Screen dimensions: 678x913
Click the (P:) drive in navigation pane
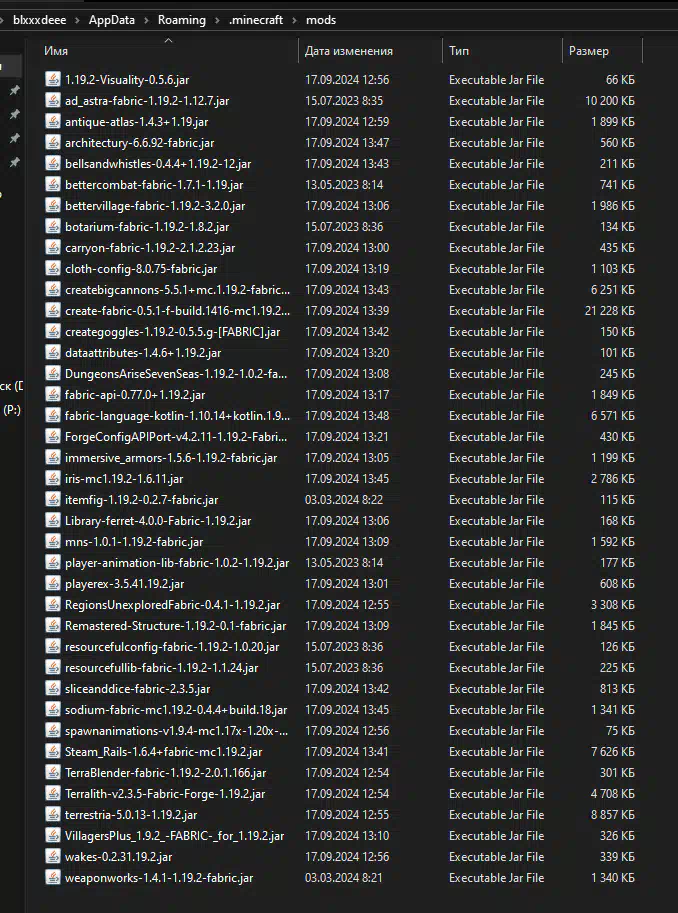point(12,410)
